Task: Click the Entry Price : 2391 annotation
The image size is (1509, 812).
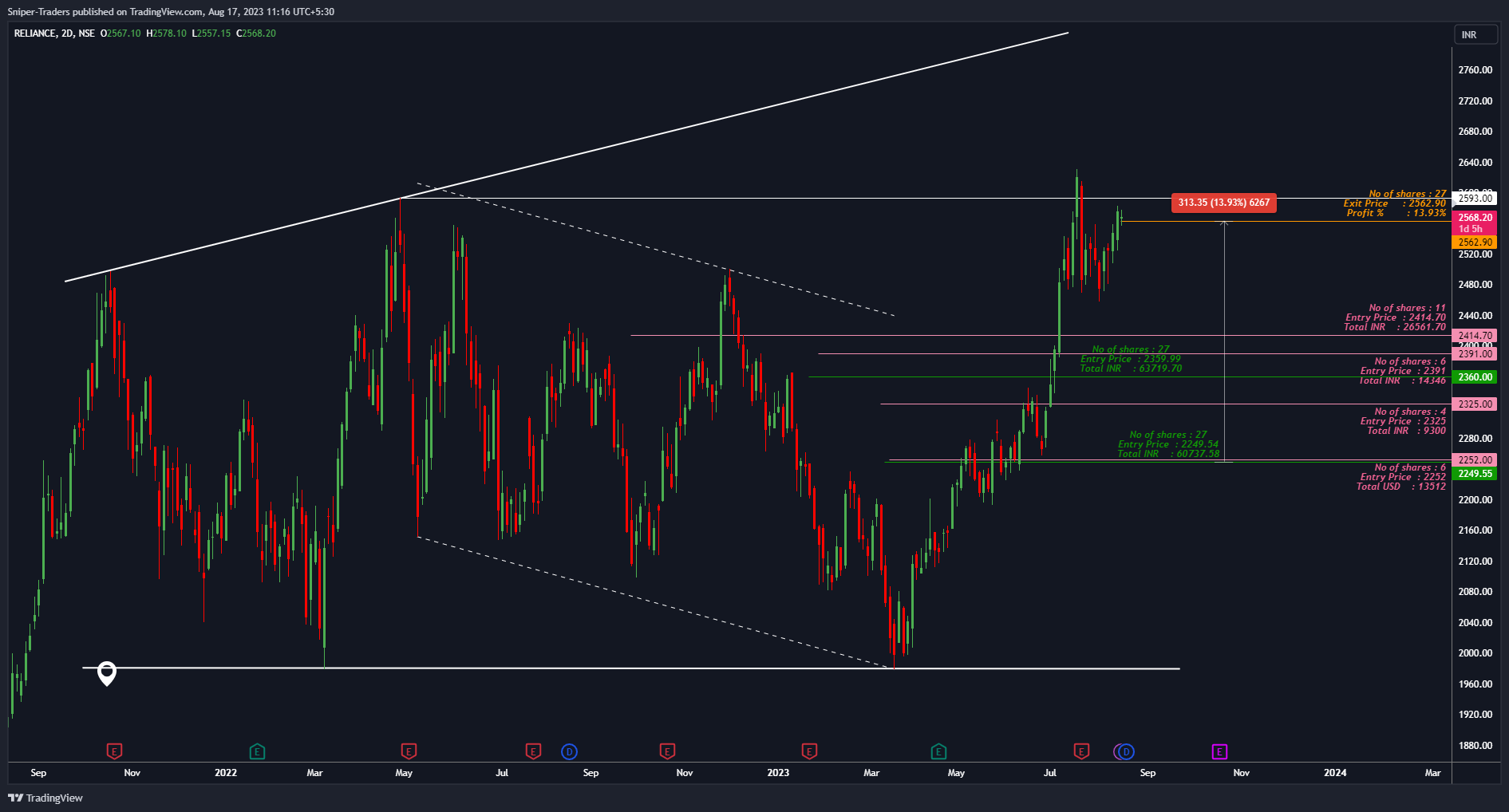Action: pyautogui.click(x=1403, y=371)
